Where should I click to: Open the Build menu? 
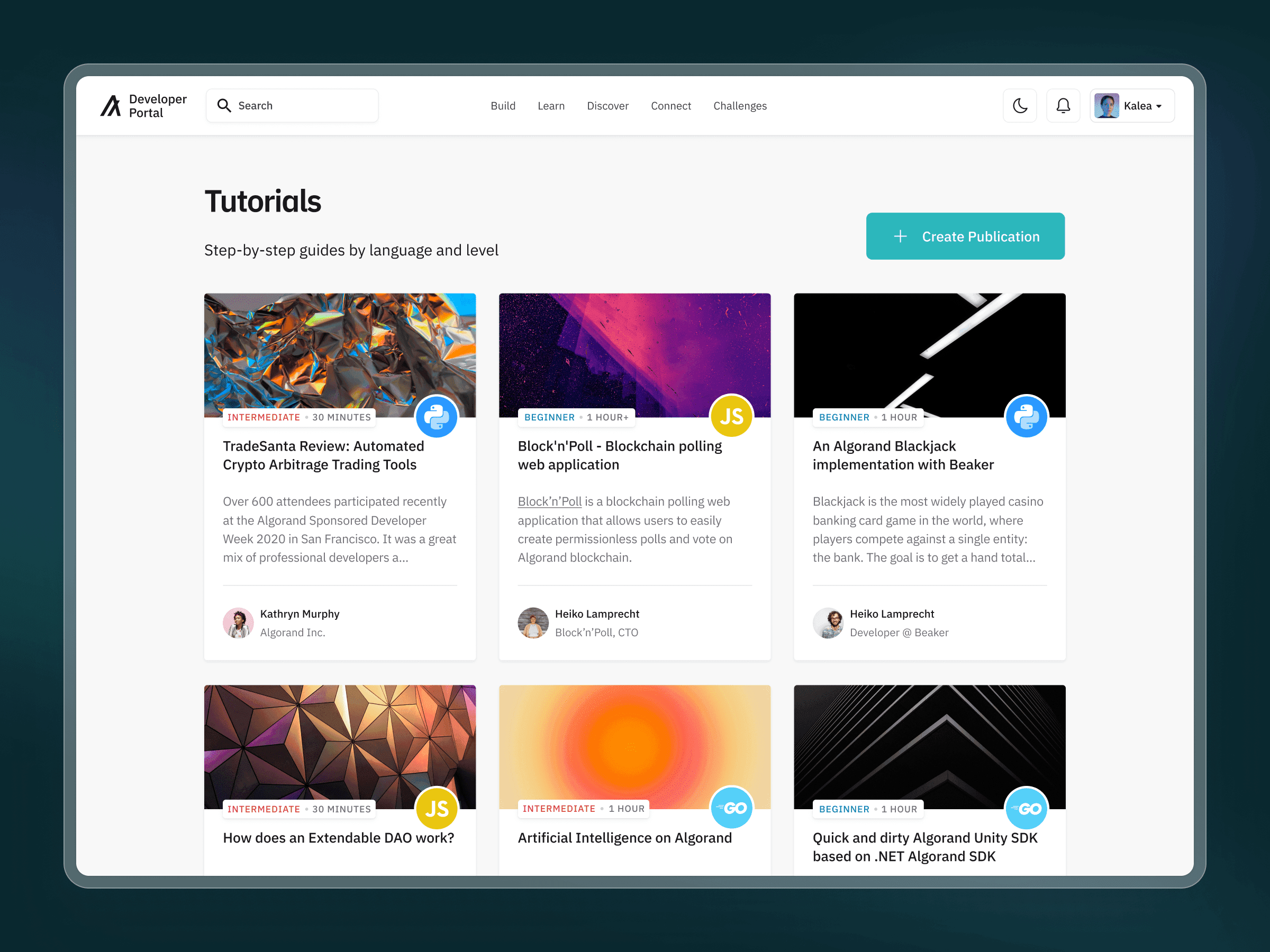click(x=503, y=106)
